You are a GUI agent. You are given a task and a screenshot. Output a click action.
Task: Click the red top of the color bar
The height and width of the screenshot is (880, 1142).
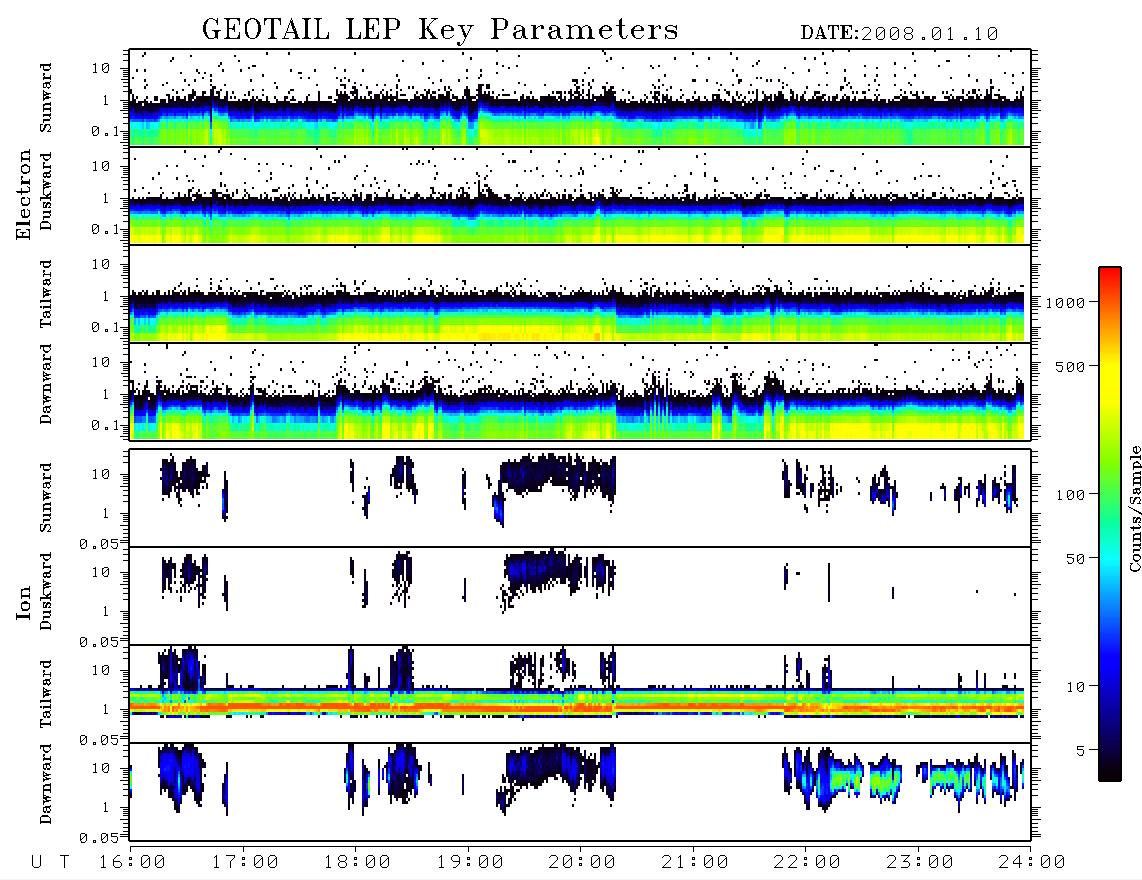tap(1110, 280)
